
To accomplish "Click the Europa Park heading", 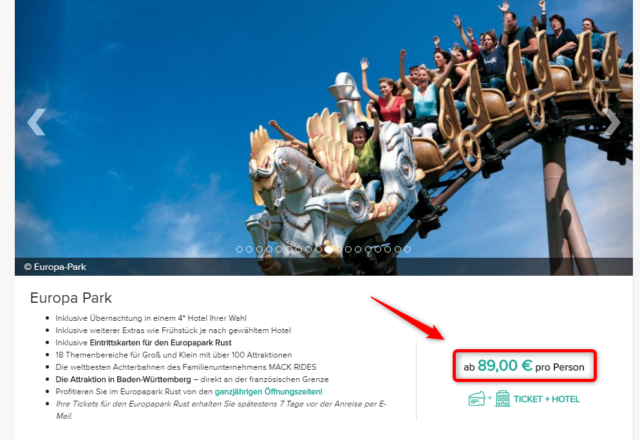I will pyautogui.click(x=71, y=298).
